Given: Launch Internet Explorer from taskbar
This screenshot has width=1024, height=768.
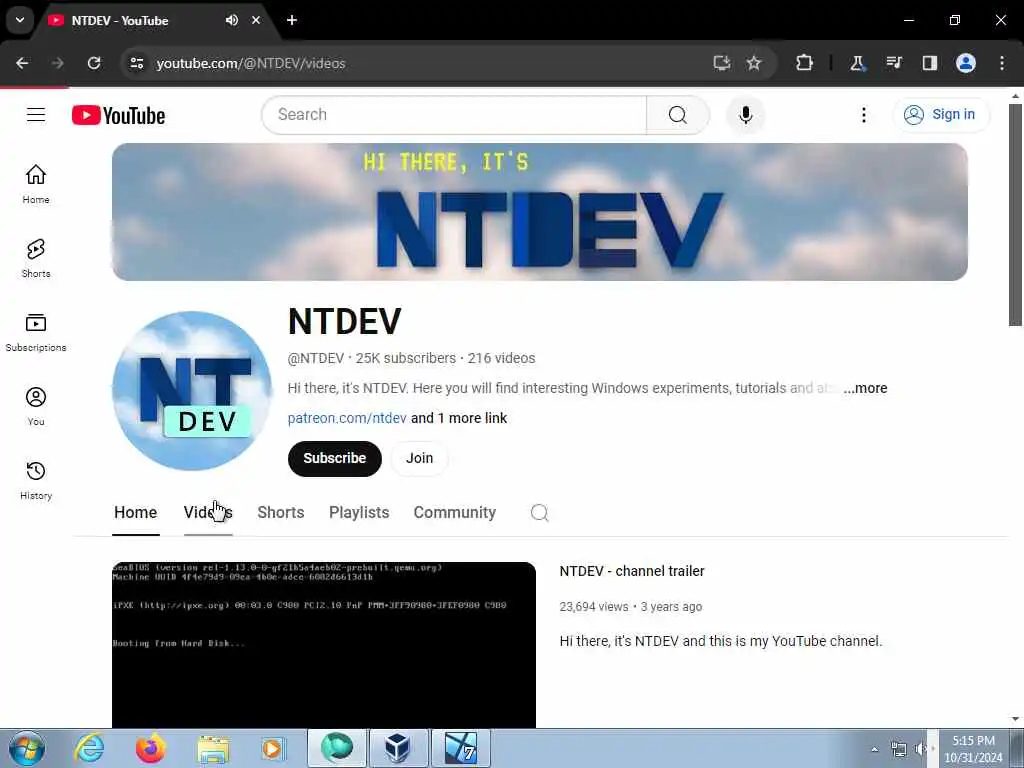Looking at the screenshot, I should [89, 748].
